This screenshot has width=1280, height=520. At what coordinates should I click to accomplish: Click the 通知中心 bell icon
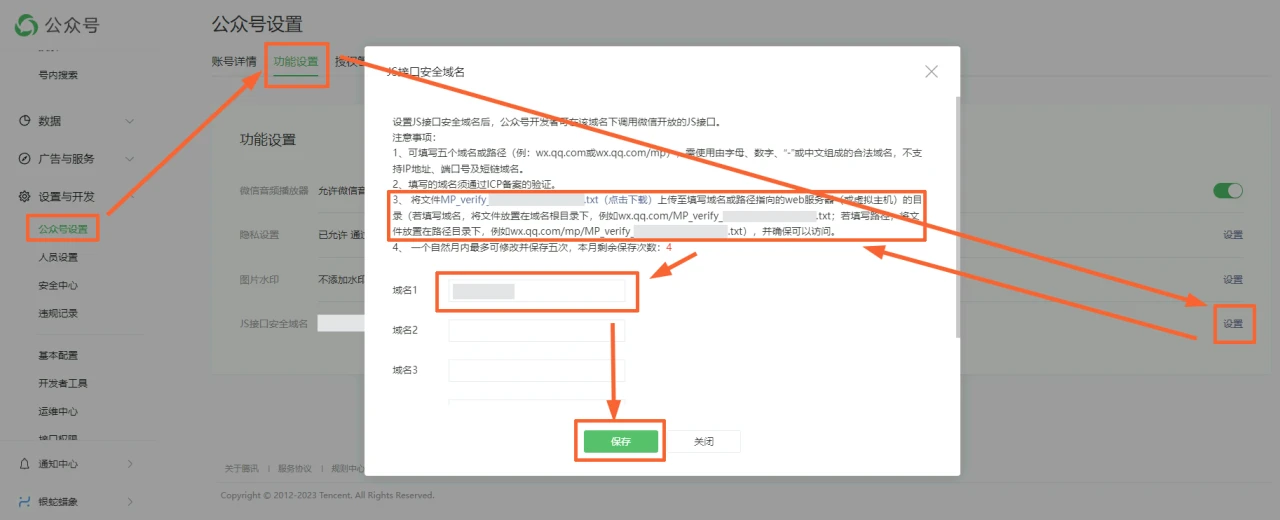[x=25, y=464]
